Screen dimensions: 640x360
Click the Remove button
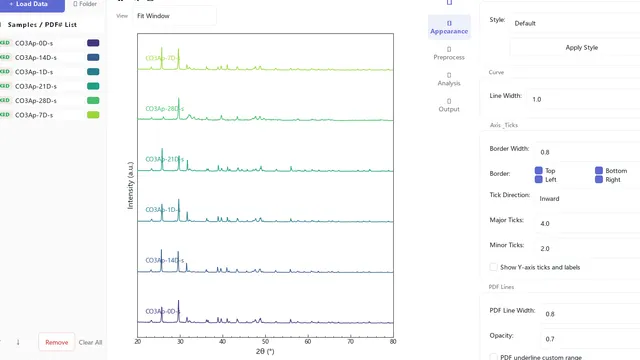pyautogui.click(x=57, y=342)
